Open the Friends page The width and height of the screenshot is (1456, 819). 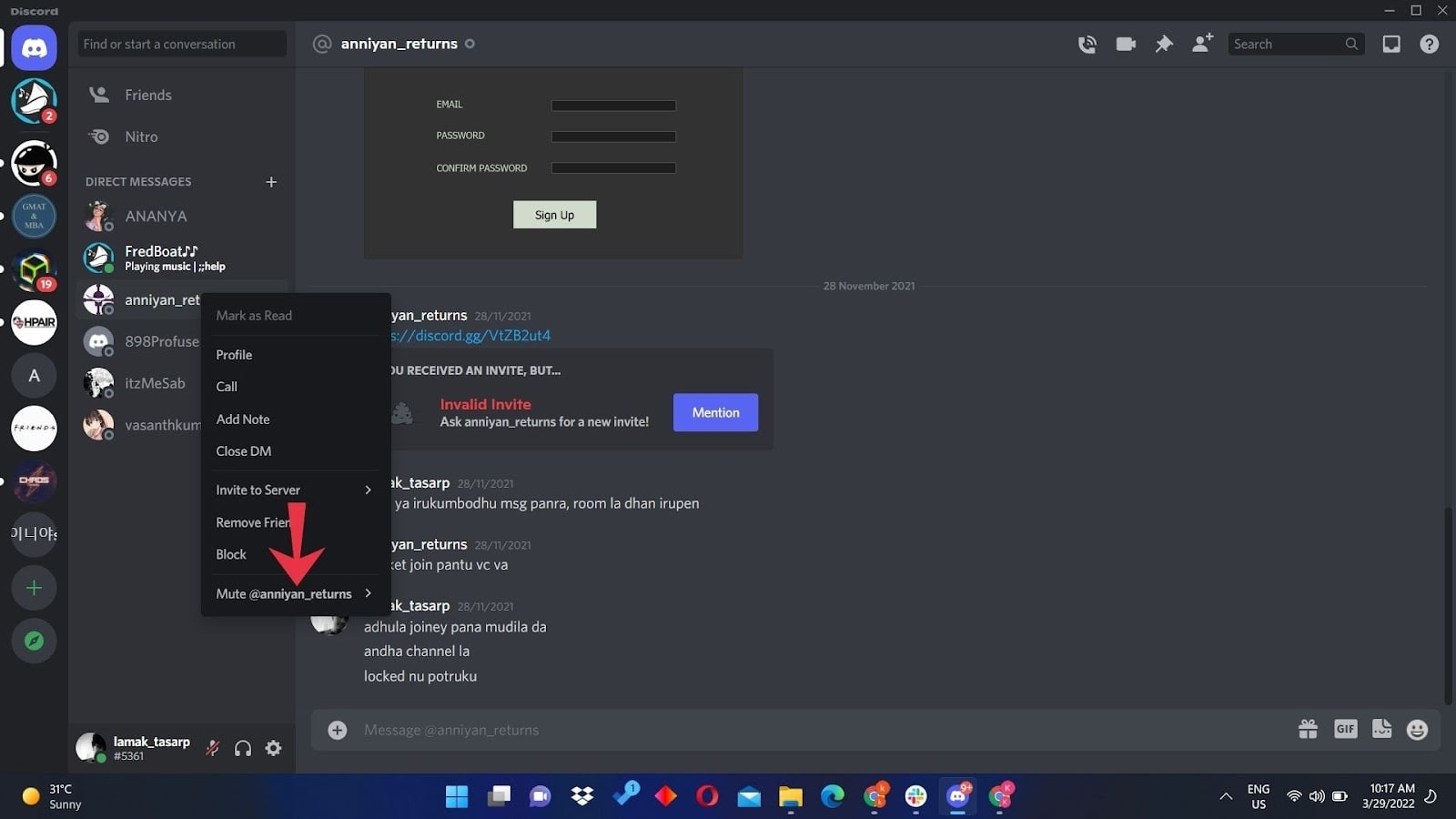pos(182,95)
